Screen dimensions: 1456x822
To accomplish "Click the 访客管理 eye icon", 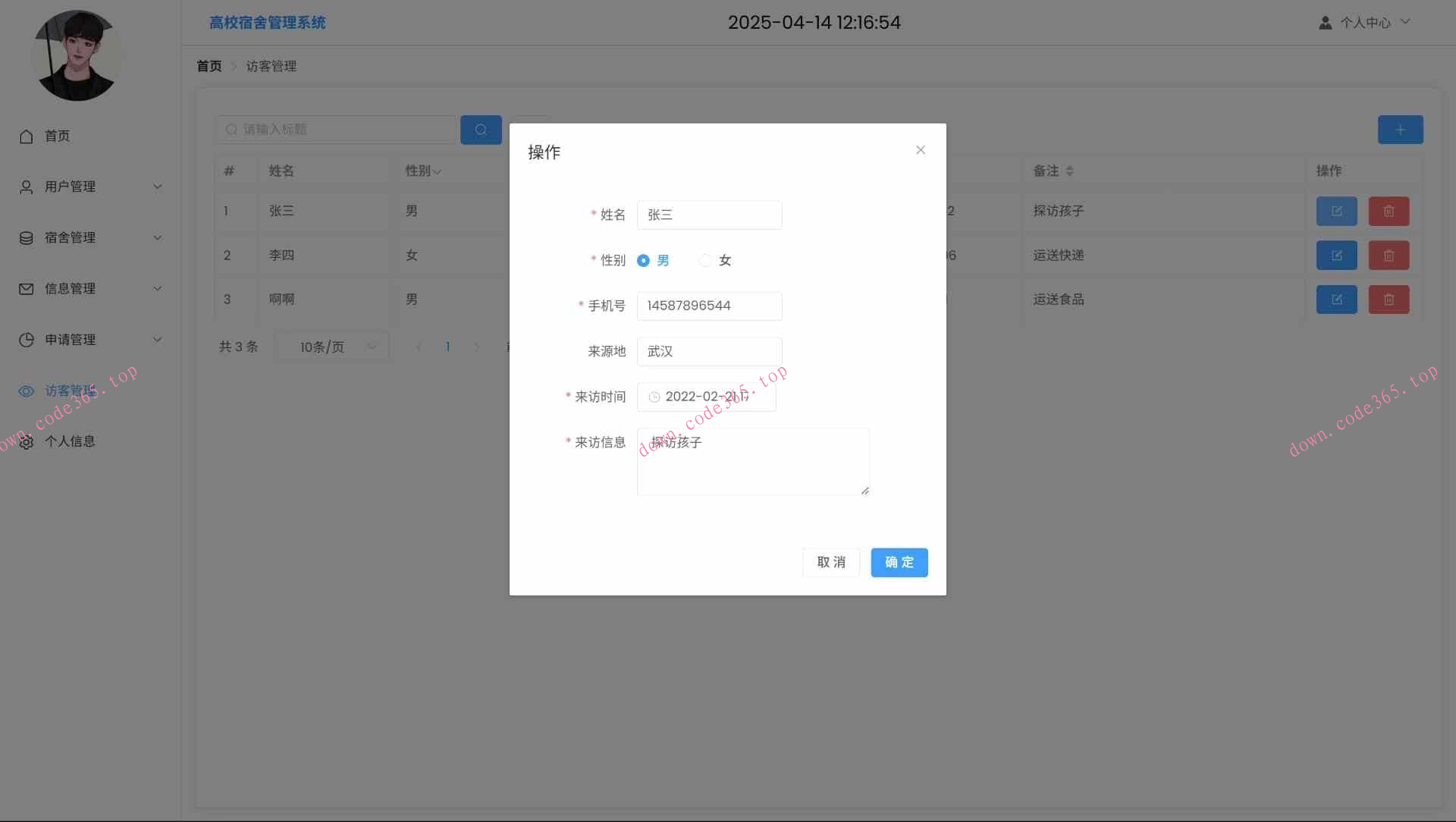I will (x=26, y=391).
